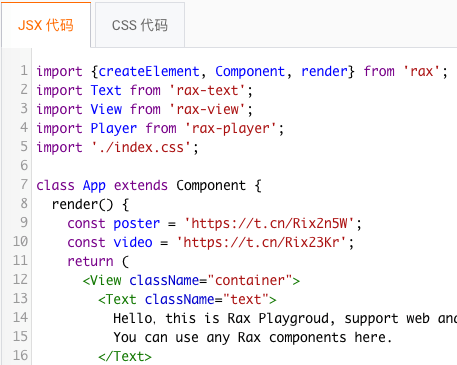457x365 pixels.
Task: Select line number 7 in gutter
Action: click(24, 184)
